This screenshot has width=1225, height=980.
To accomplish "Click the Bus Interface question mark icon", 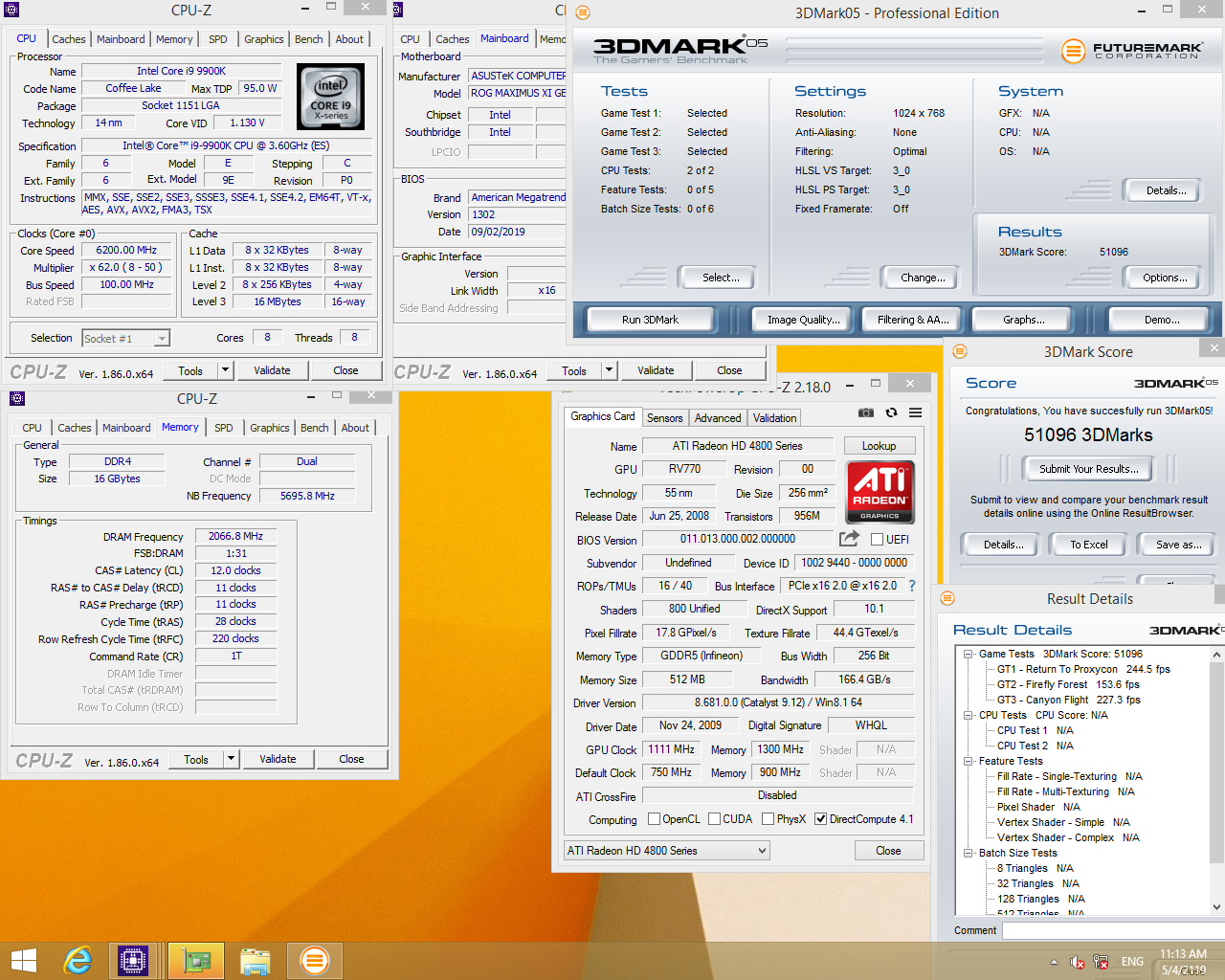I will click(x=912, y=586).
